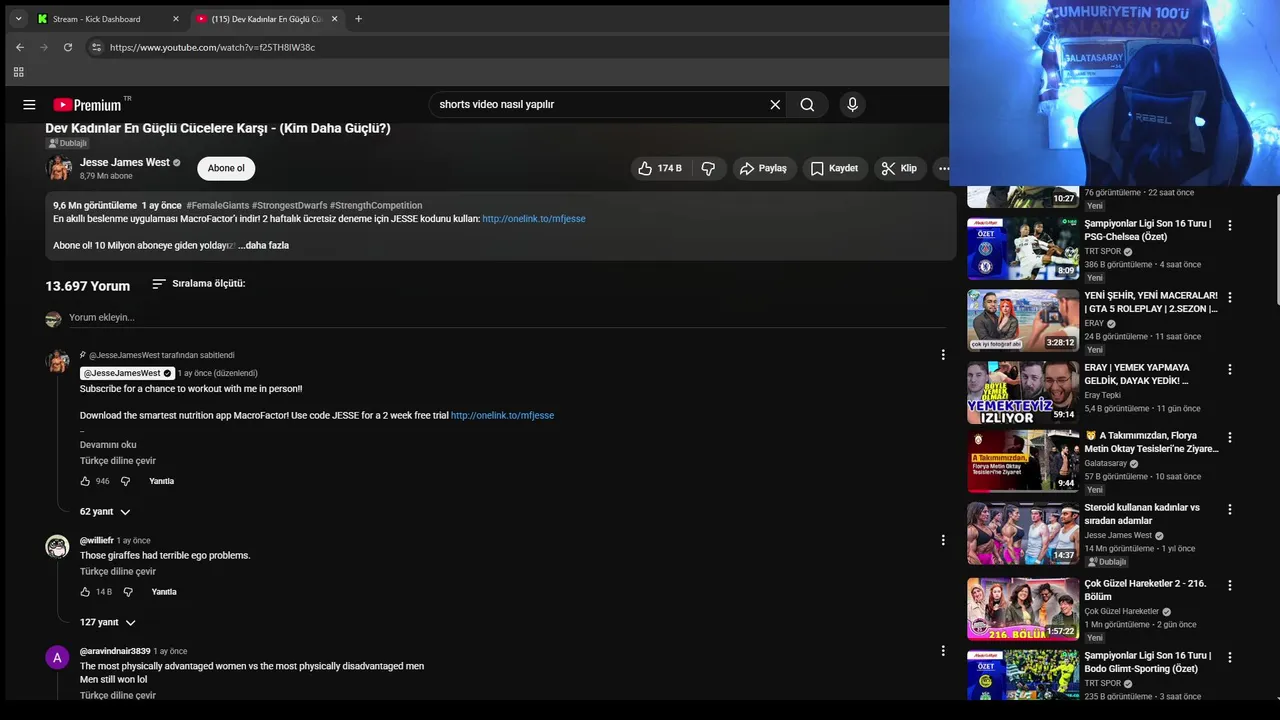Start voice search with microphone icon

[x=852, y=104]
